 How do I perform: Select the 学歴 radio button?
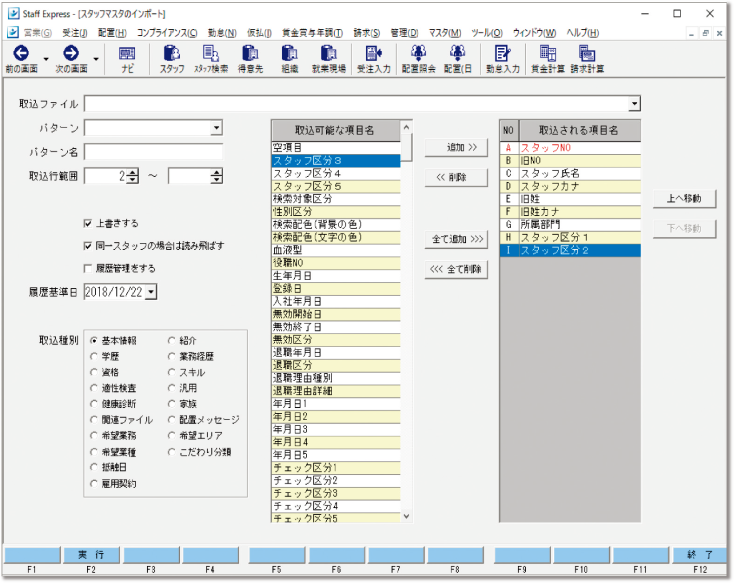point(94,356)
